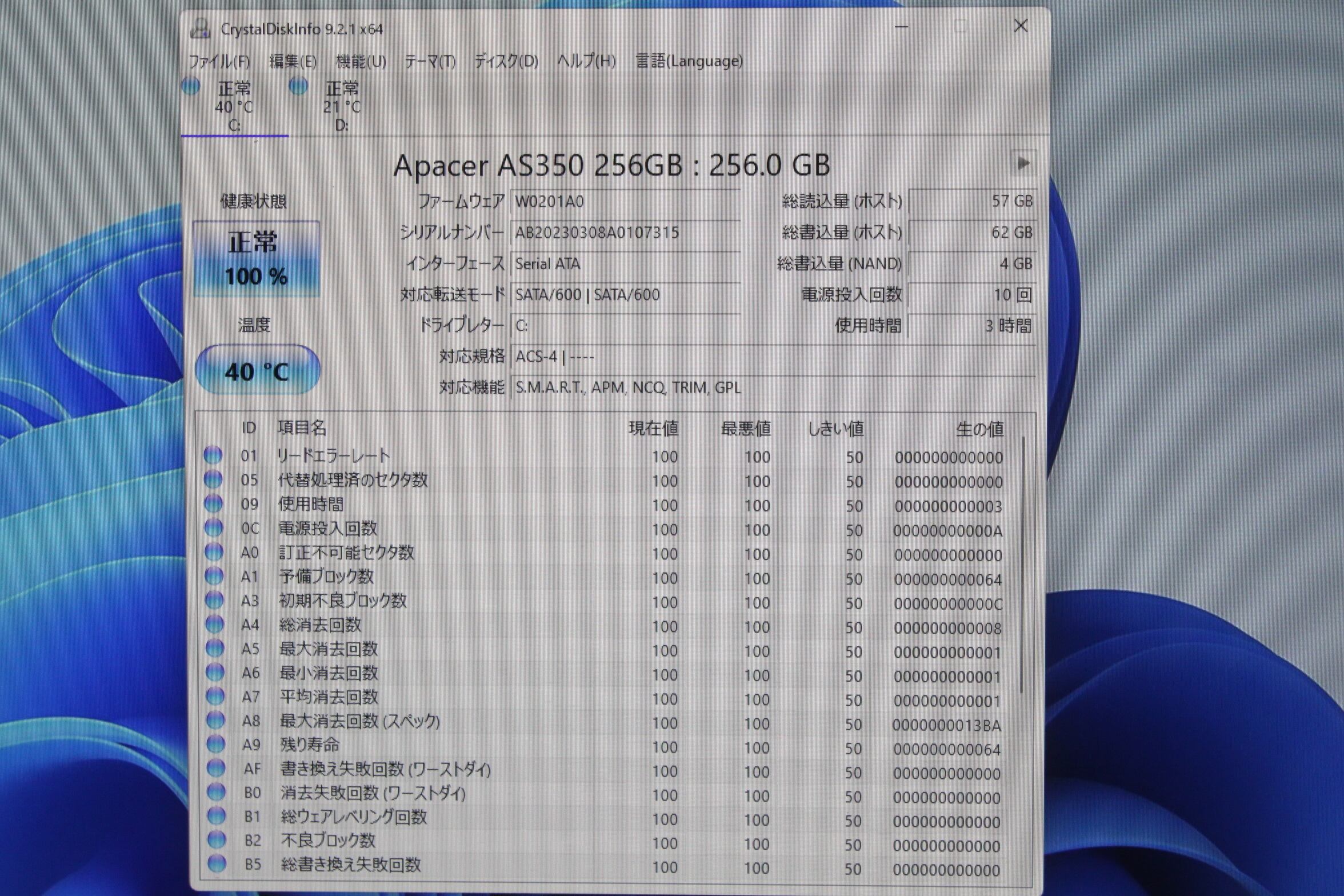Open the 編集(E) menu
This screenshot has height=896, width=1344.
(293, 61)
